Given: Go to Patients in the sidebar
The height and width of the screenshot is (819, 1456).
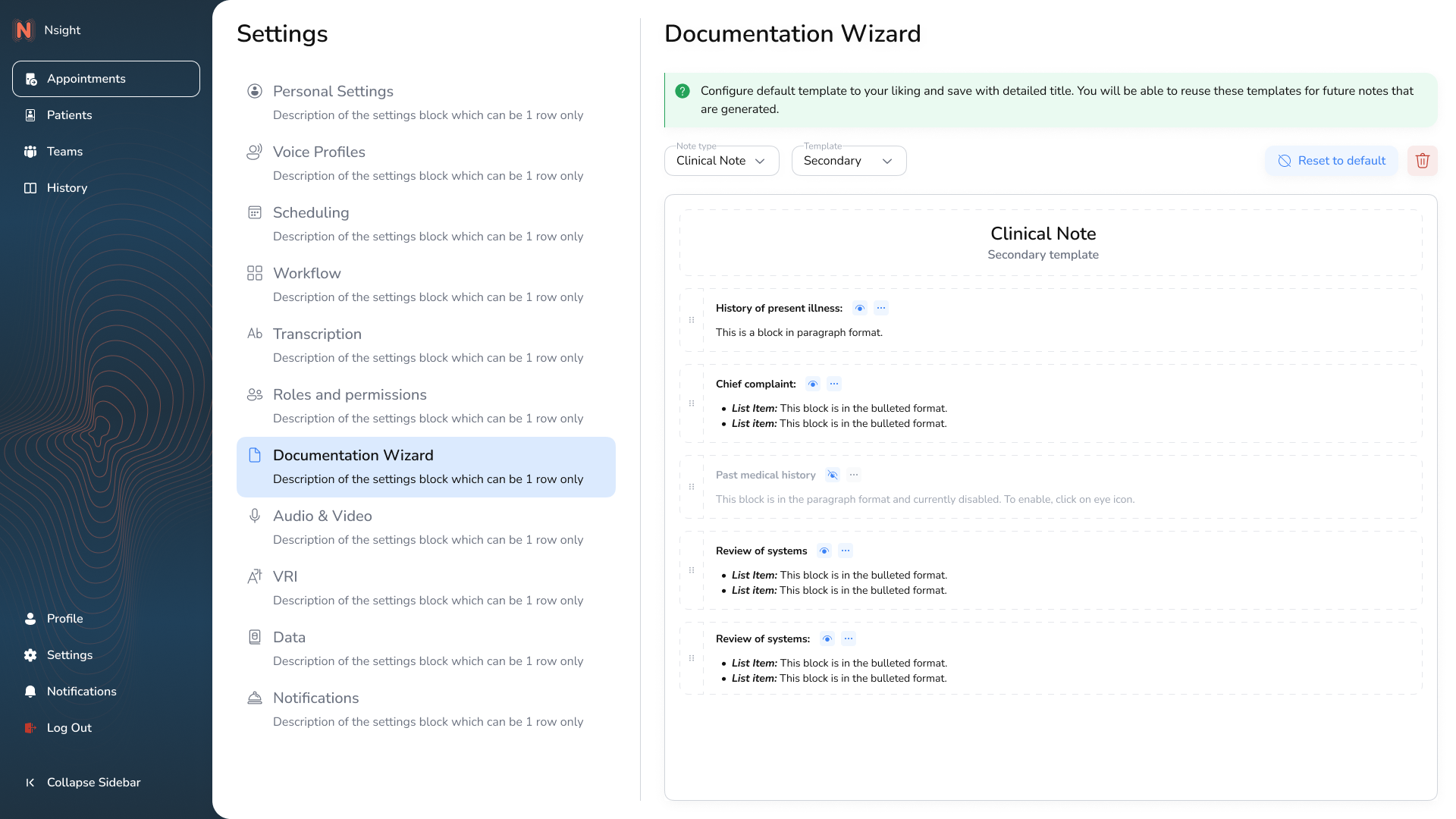Looking at the screenshot, I should pyautogui.click(x=69, y=115).
